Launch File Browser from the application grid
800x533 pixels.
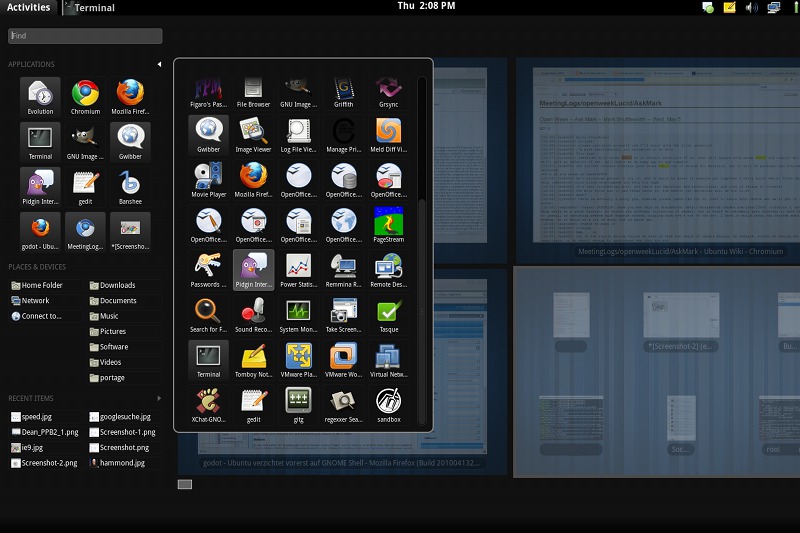point(253,92)
